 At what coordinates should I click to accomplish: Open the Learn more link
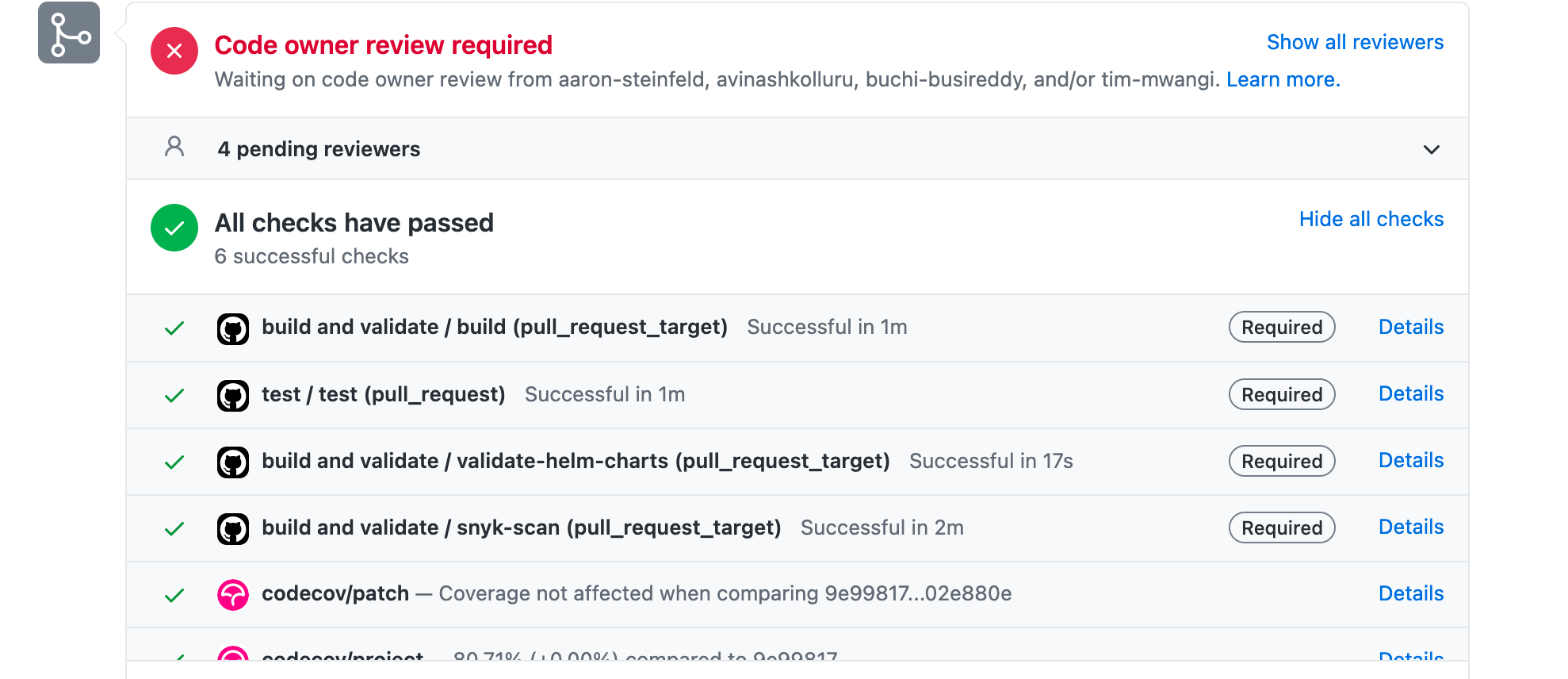(1283, 79)
